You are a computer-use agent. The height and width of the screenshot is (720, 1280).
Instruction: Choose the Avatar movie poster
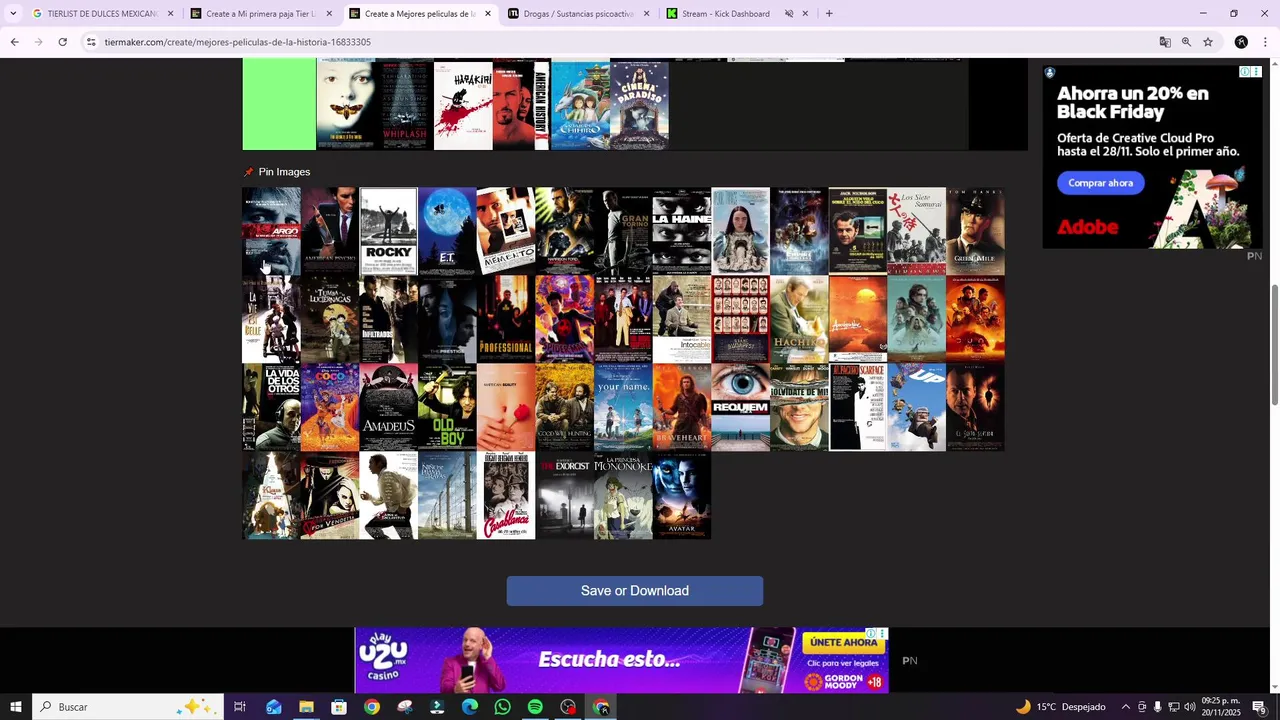[x=682, y=495]
